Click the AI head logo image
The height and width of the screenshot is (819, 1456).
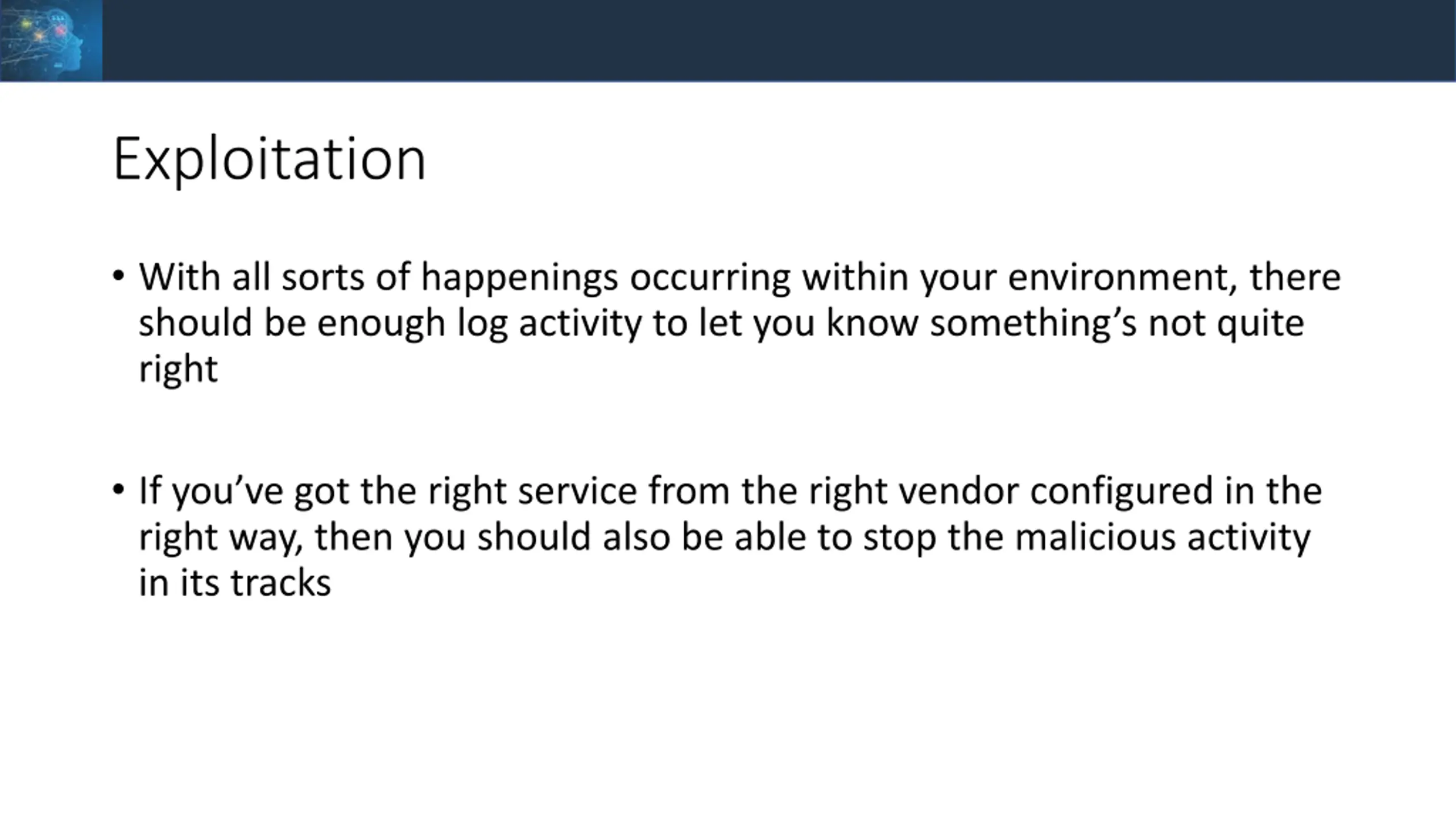pyautogui.click(x=51, y=40)
